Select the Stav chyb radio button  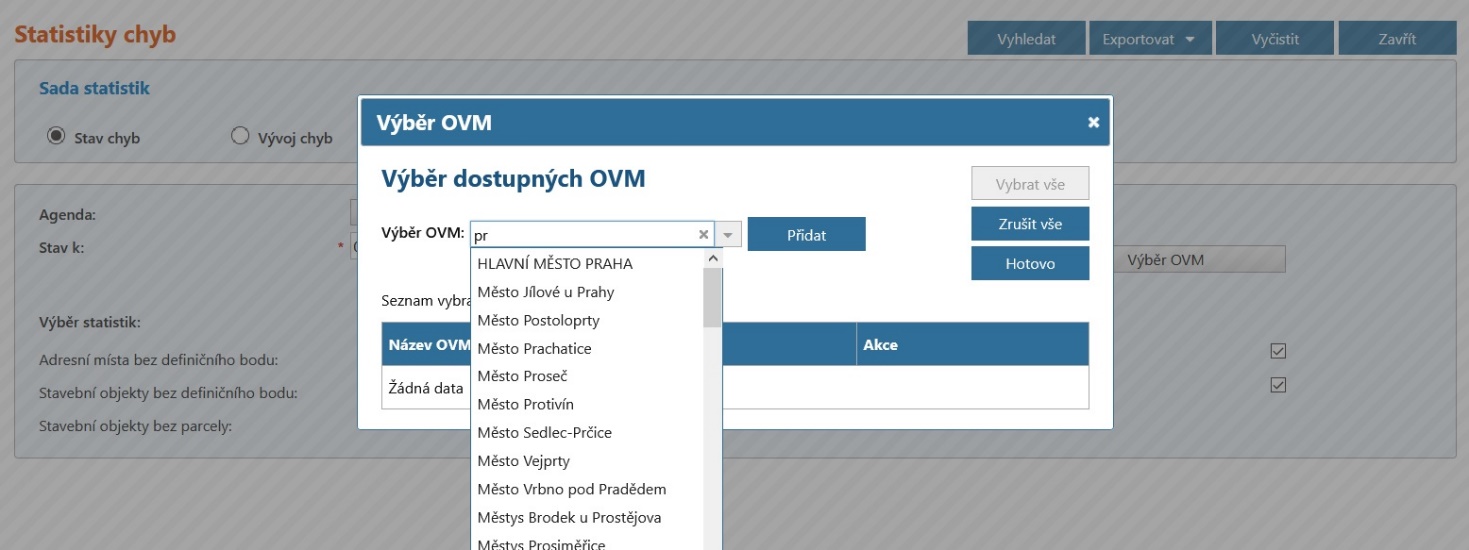coord(57,136)
